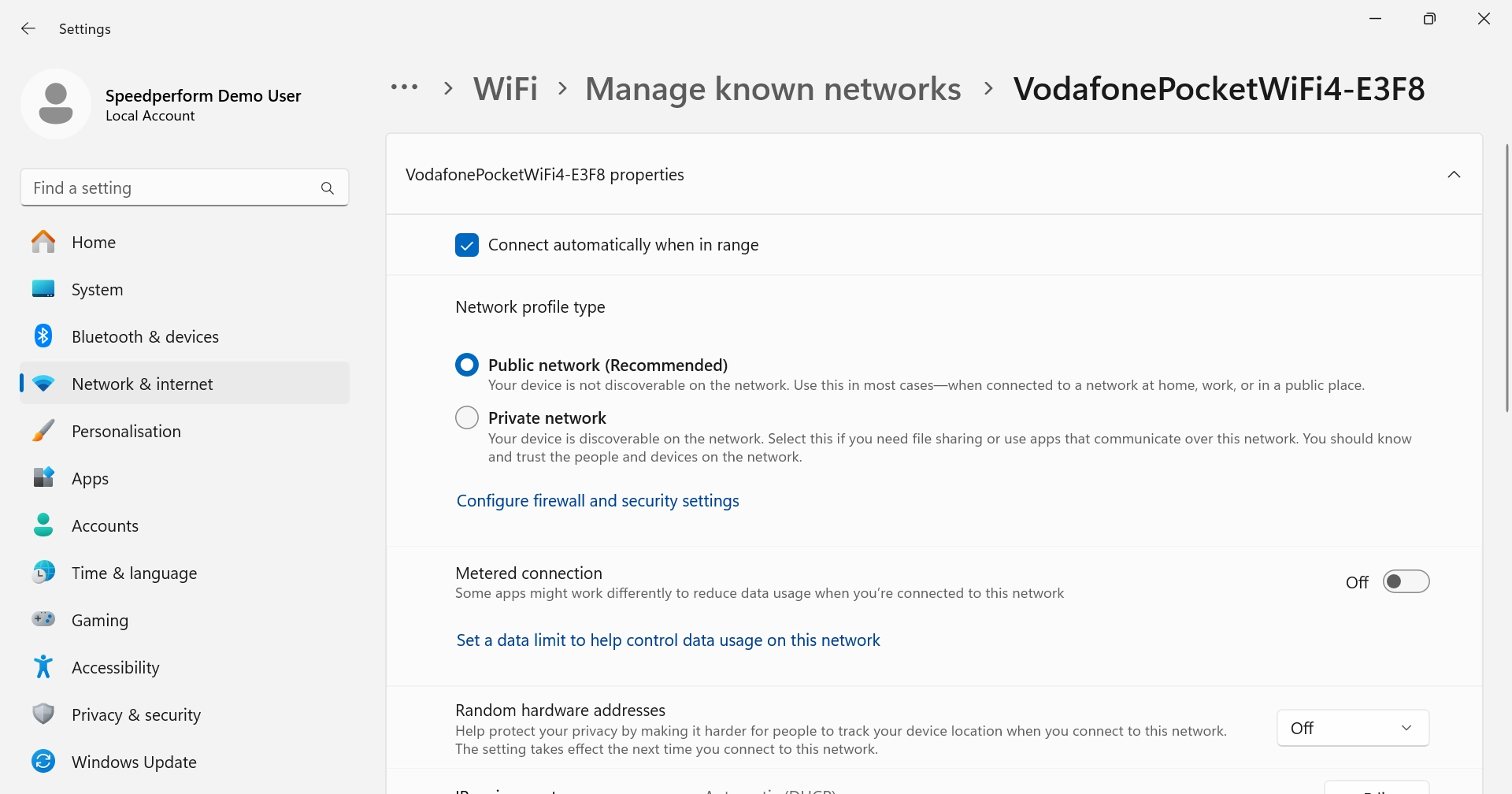Viewport: 1512px width, 794px height.
Task: Navigate to Manage known networks breadcrumb
Action: (x=773, y=89)
